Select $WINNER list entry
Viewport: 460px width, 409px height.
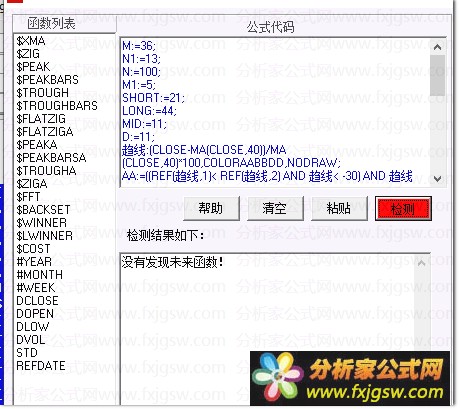click(42, 223)
